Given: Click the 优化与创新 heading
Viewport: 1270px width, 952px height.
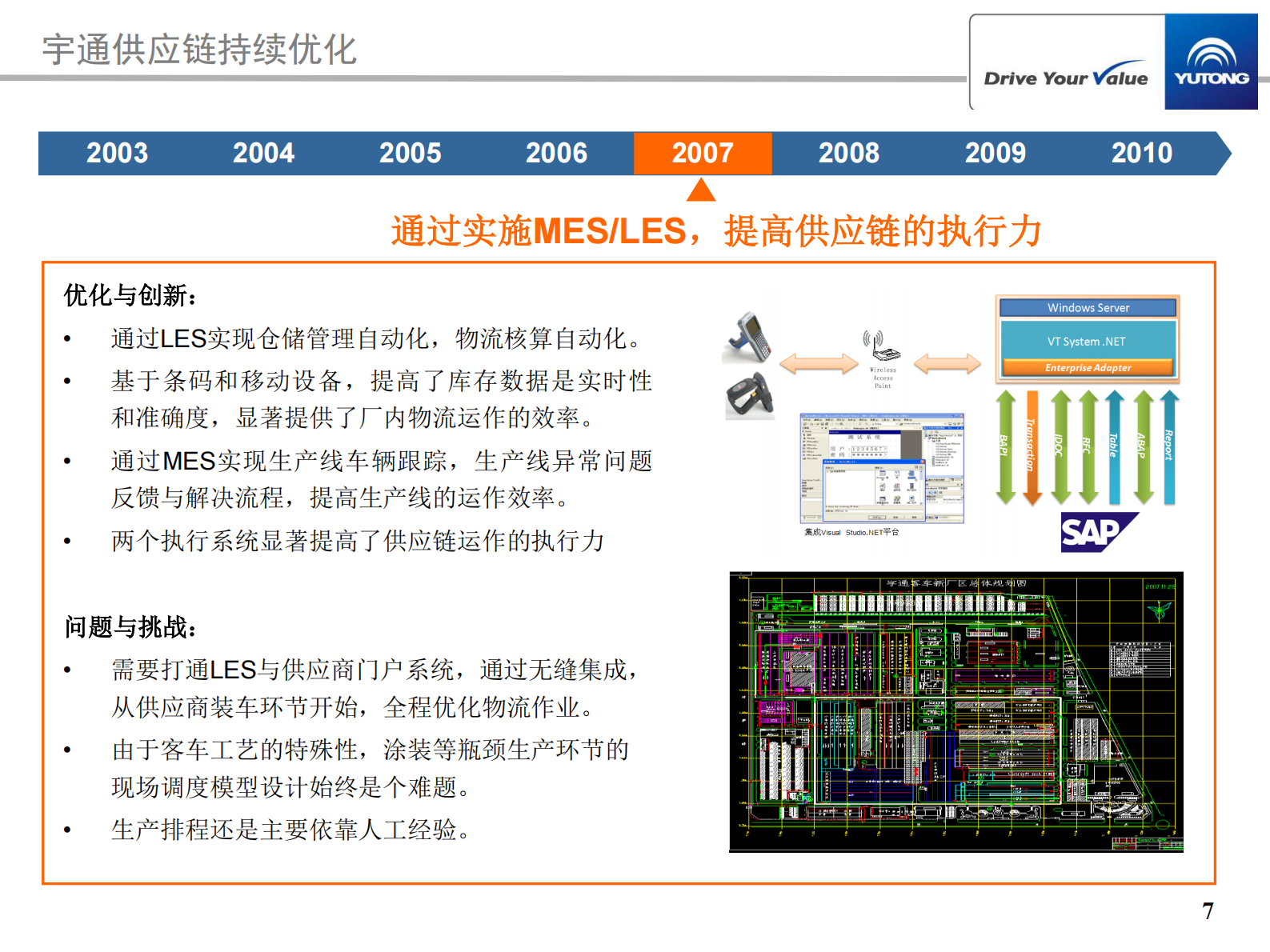Looking at the screenshot, I should click(x=130, y=295).
